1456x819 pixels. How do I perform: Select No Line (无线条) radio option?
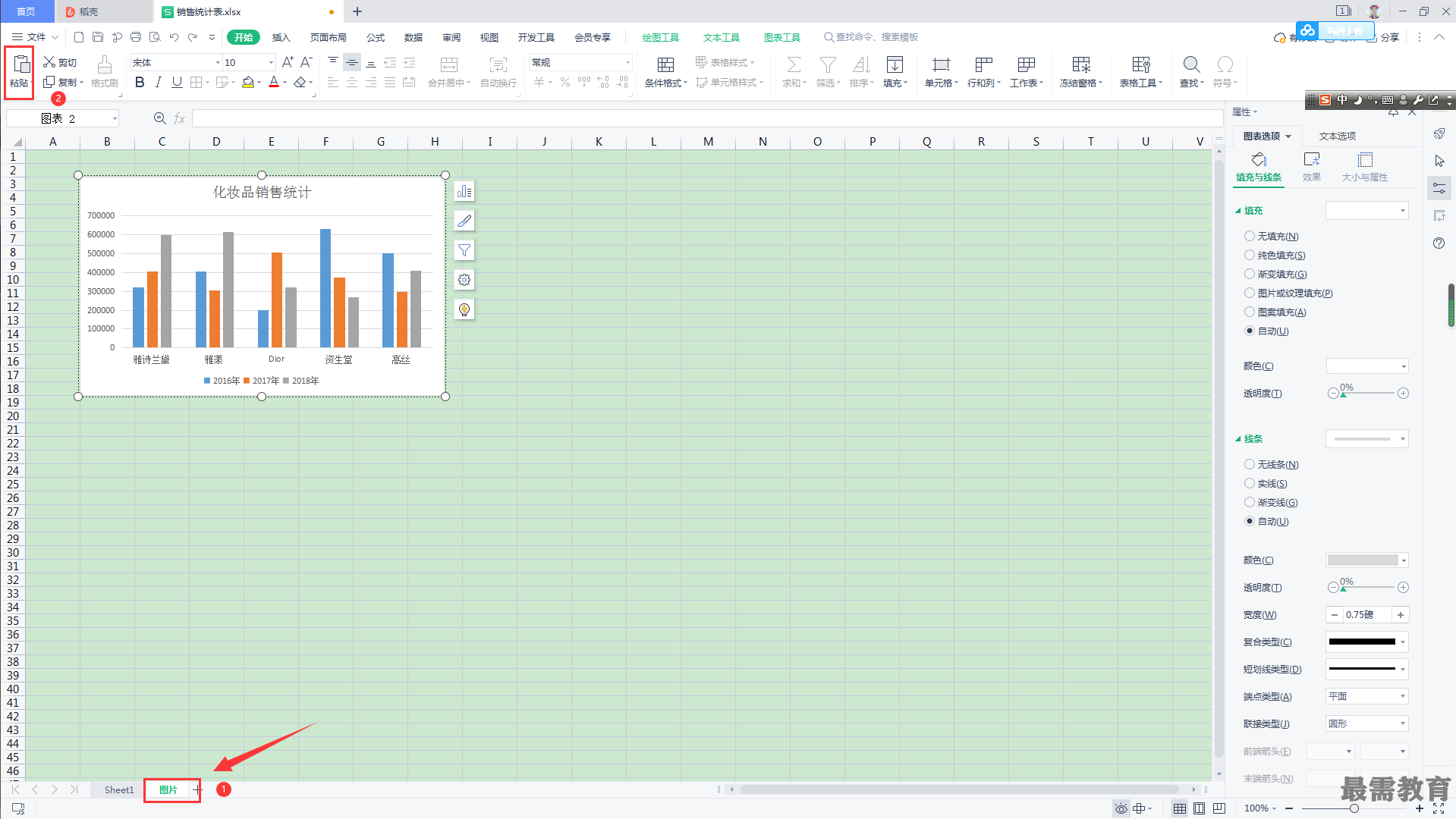1249,465
